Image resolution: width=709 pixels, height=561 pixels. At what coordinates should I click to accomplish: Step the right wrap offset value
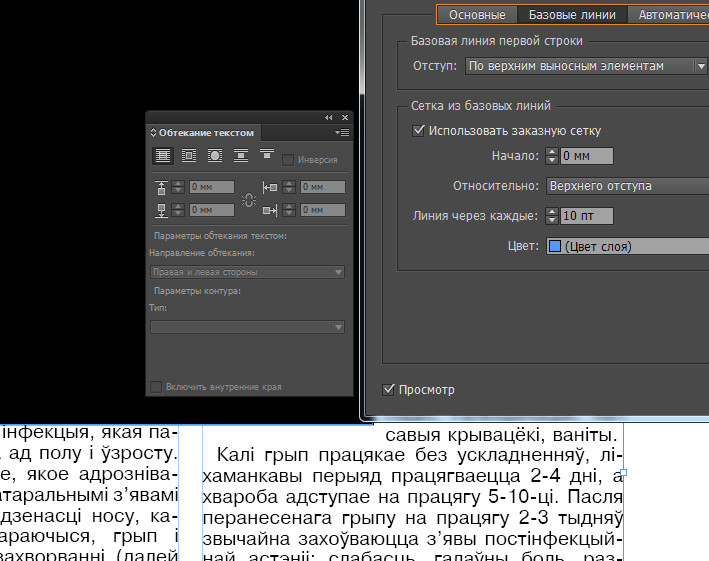(x=289, y=210)
